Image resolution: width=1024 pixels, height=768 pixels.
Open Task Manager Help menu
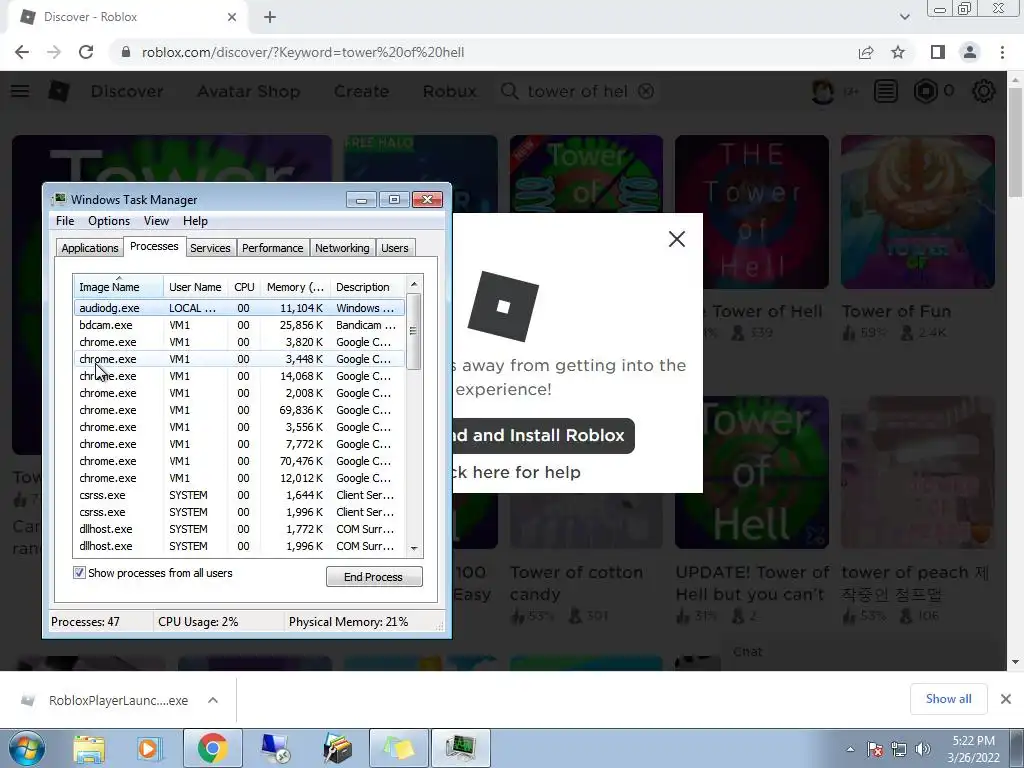(x=195, y=221)
